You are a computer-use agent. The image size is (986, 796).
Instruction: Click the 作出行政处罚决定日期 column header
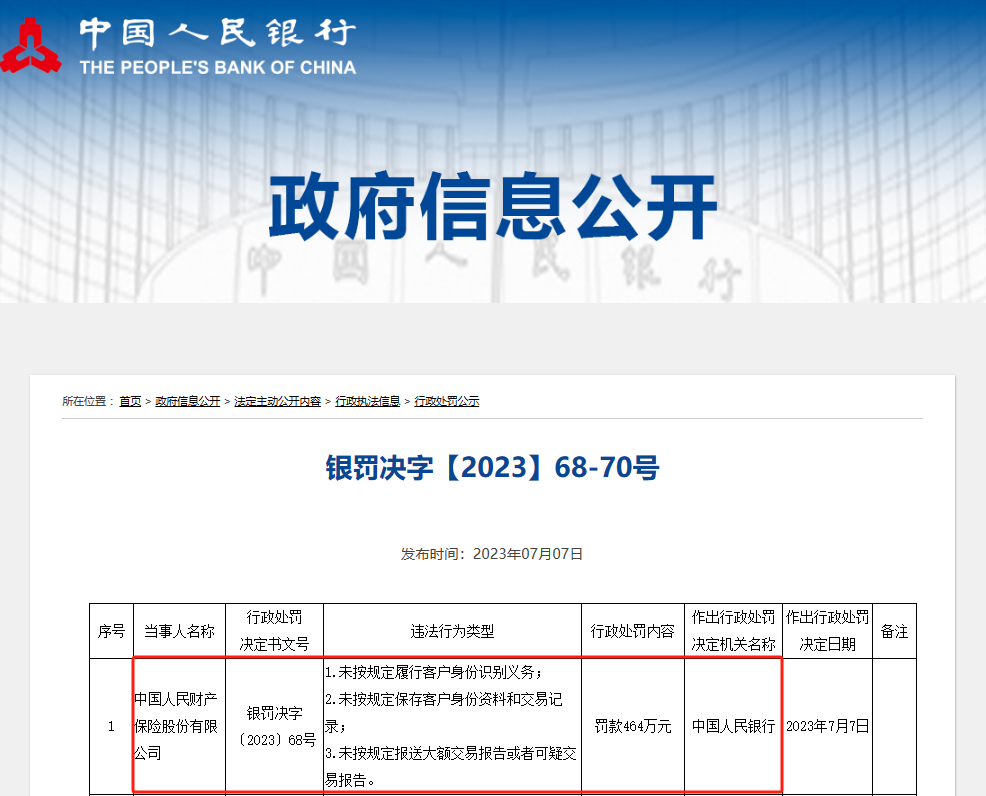pyautogui.click(x=828, y=631)
